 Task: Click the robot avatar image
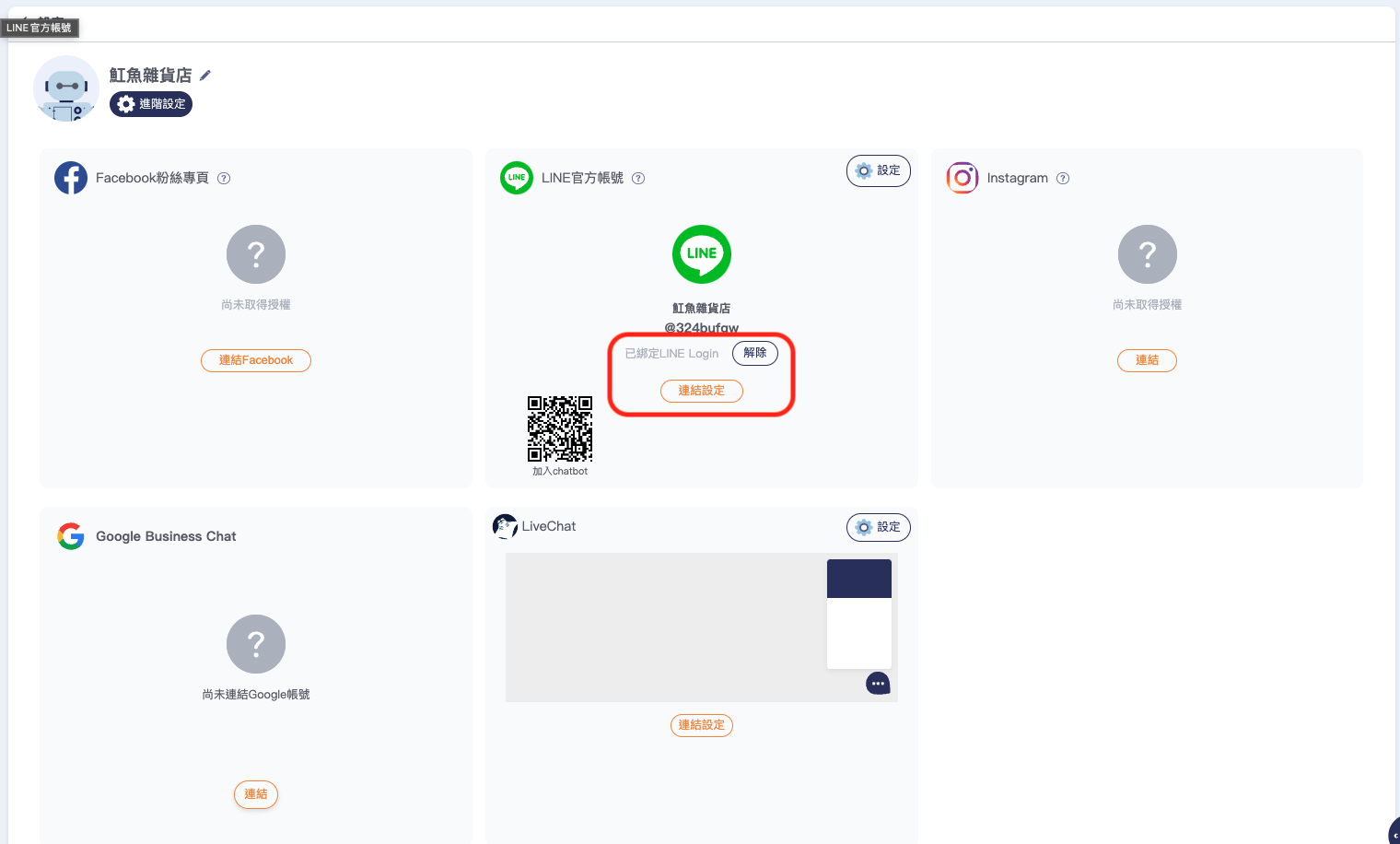[65, 88]
